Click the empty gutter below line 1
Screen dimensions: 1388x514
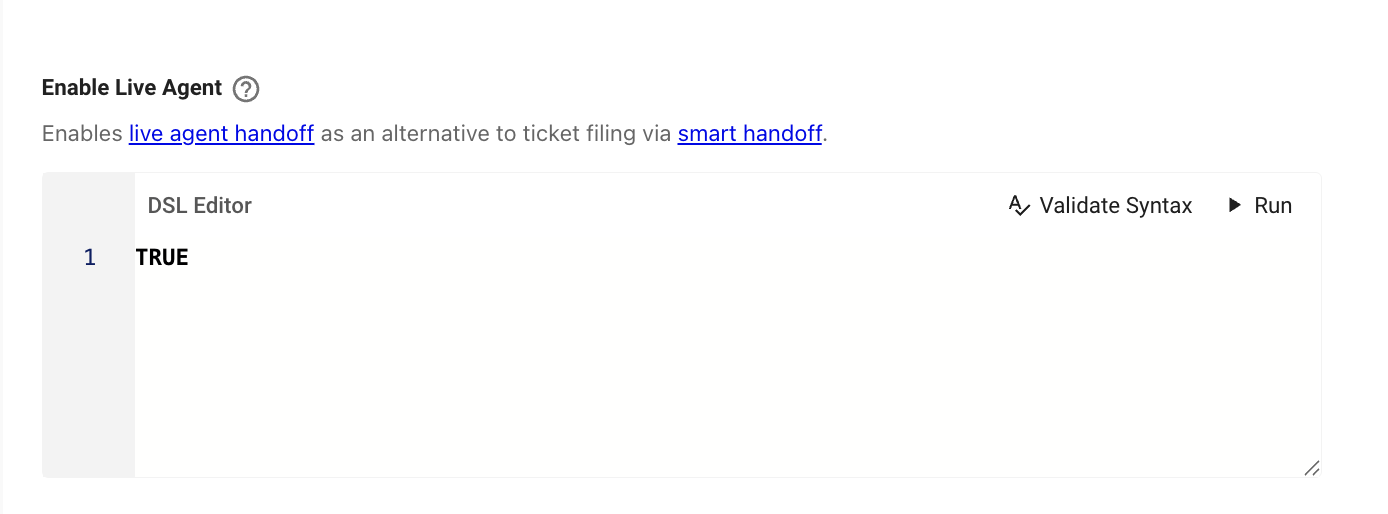[x=88, y=380]
